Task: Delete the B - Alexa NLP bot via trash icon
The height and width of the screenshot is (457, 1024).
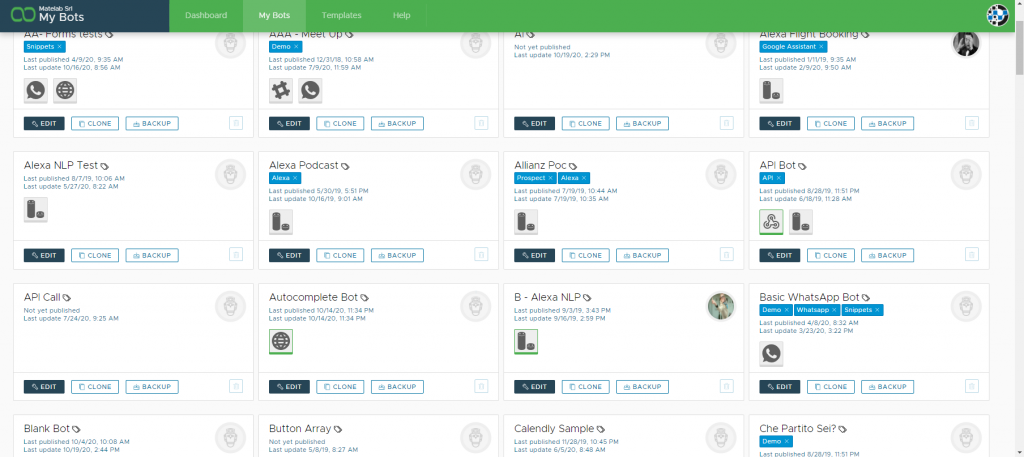Action: tap(726, 386)
